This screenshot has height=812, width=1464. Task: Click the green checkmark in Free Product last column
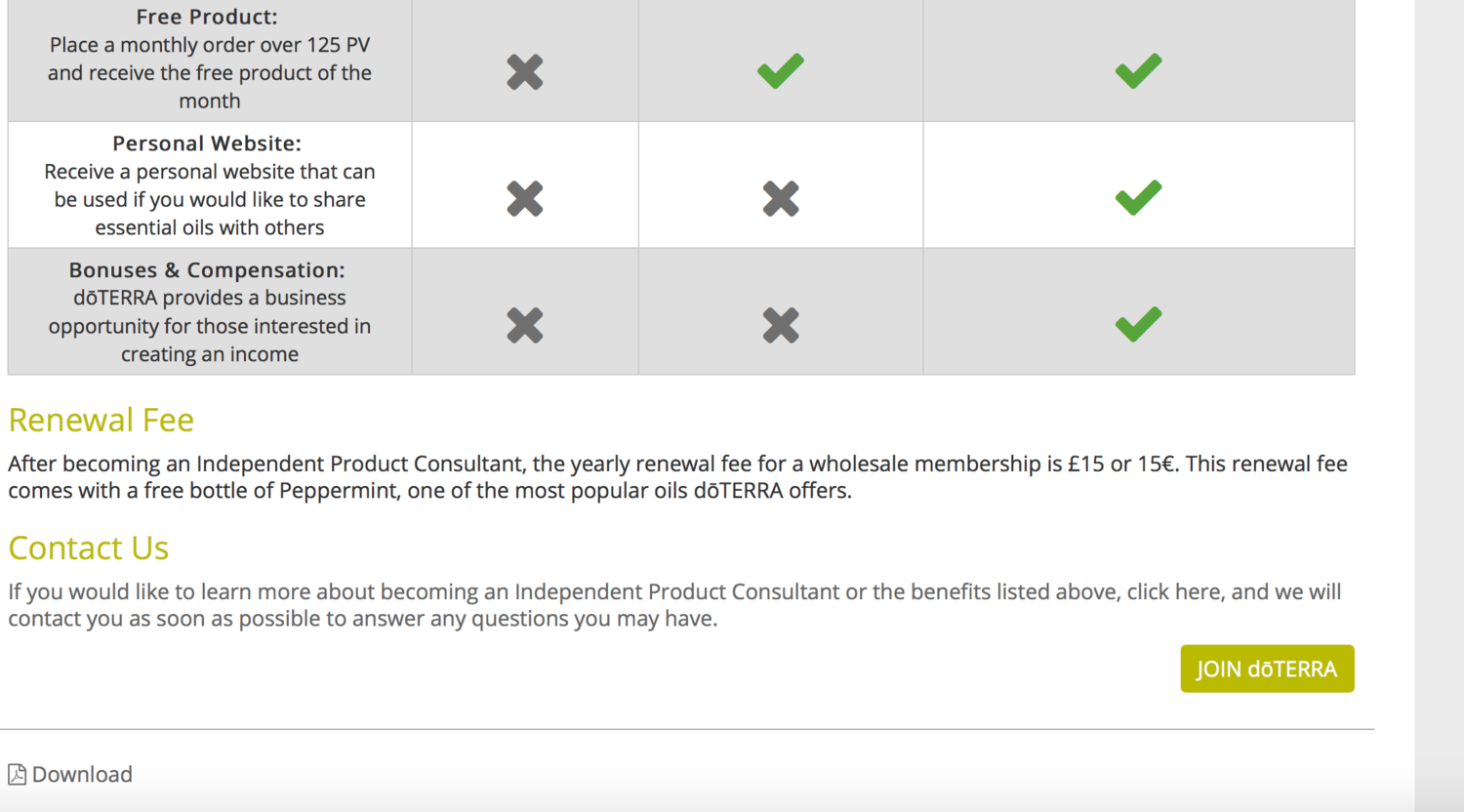click(x=1138, y=71)
